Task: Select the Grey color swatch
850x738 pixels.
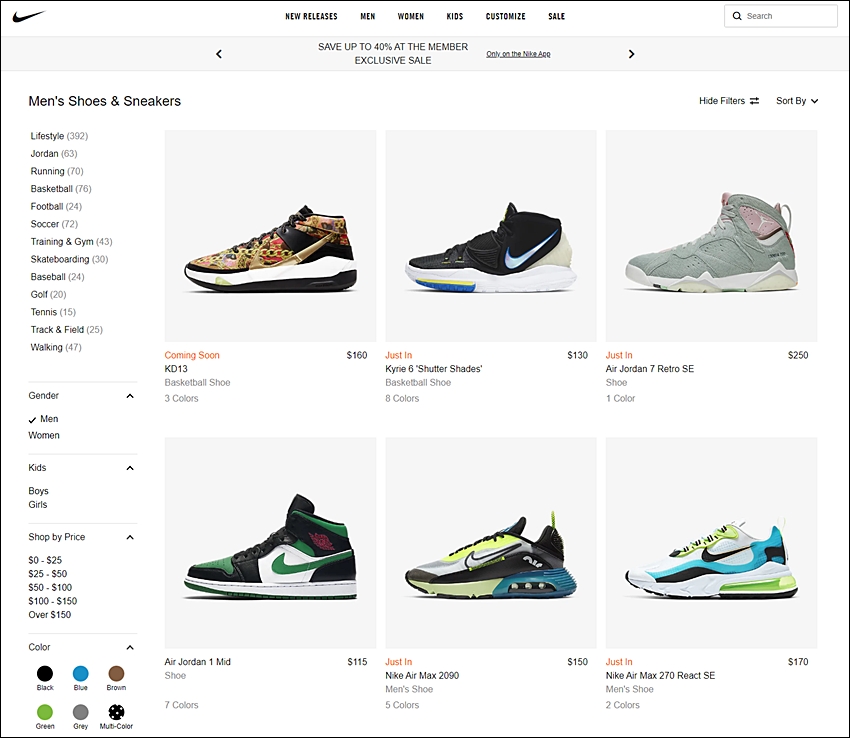Action: pyautogui.click(x=81, y=712)
